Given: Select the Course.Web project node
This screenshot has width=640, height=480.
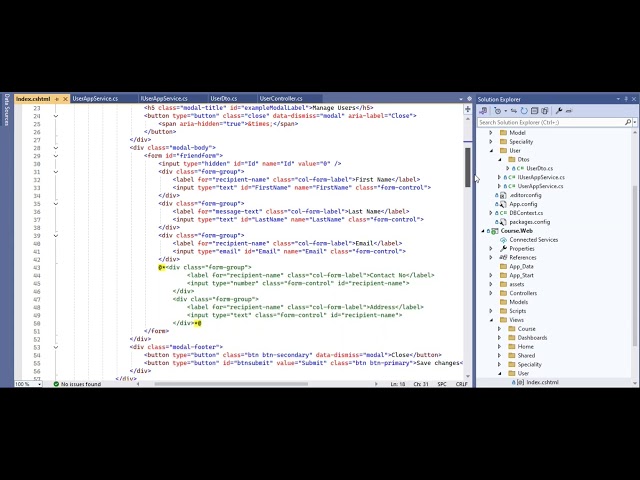Looking at the screenshot, I should click(516, 231).
